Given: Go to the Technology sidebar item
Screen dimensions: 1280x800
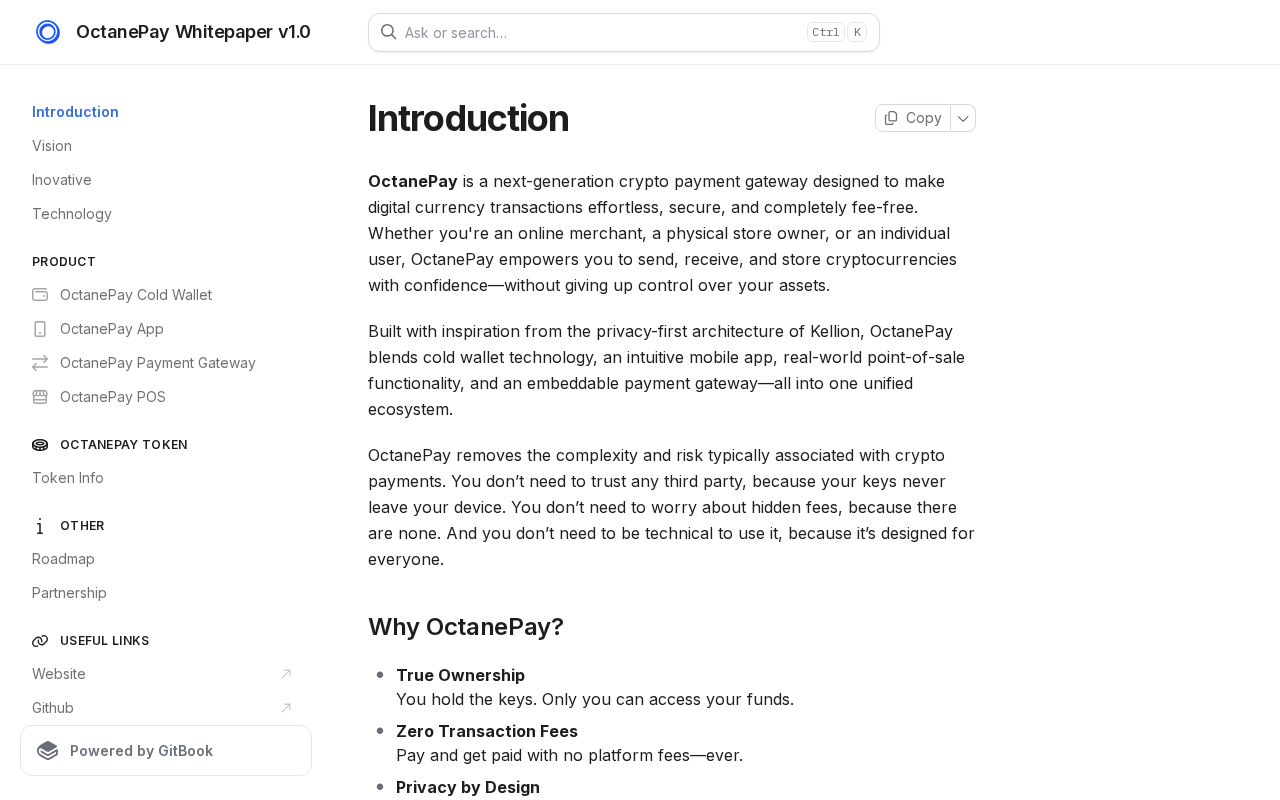Looking at the screenshot, I should point(72,214).
